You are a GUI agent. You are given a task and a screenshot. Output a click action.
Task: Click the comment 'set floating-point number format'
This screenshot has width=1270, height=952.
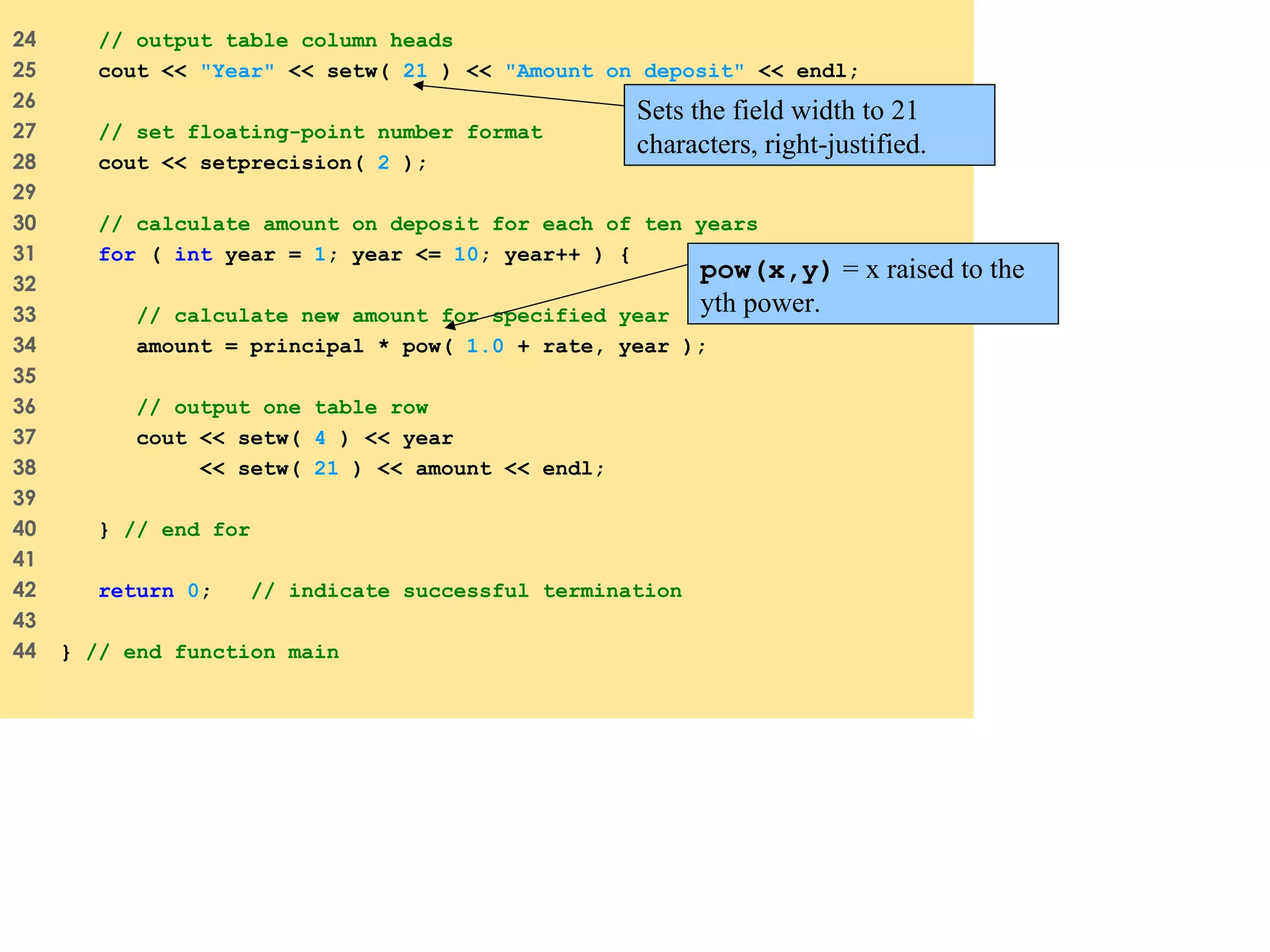point(320,132)
